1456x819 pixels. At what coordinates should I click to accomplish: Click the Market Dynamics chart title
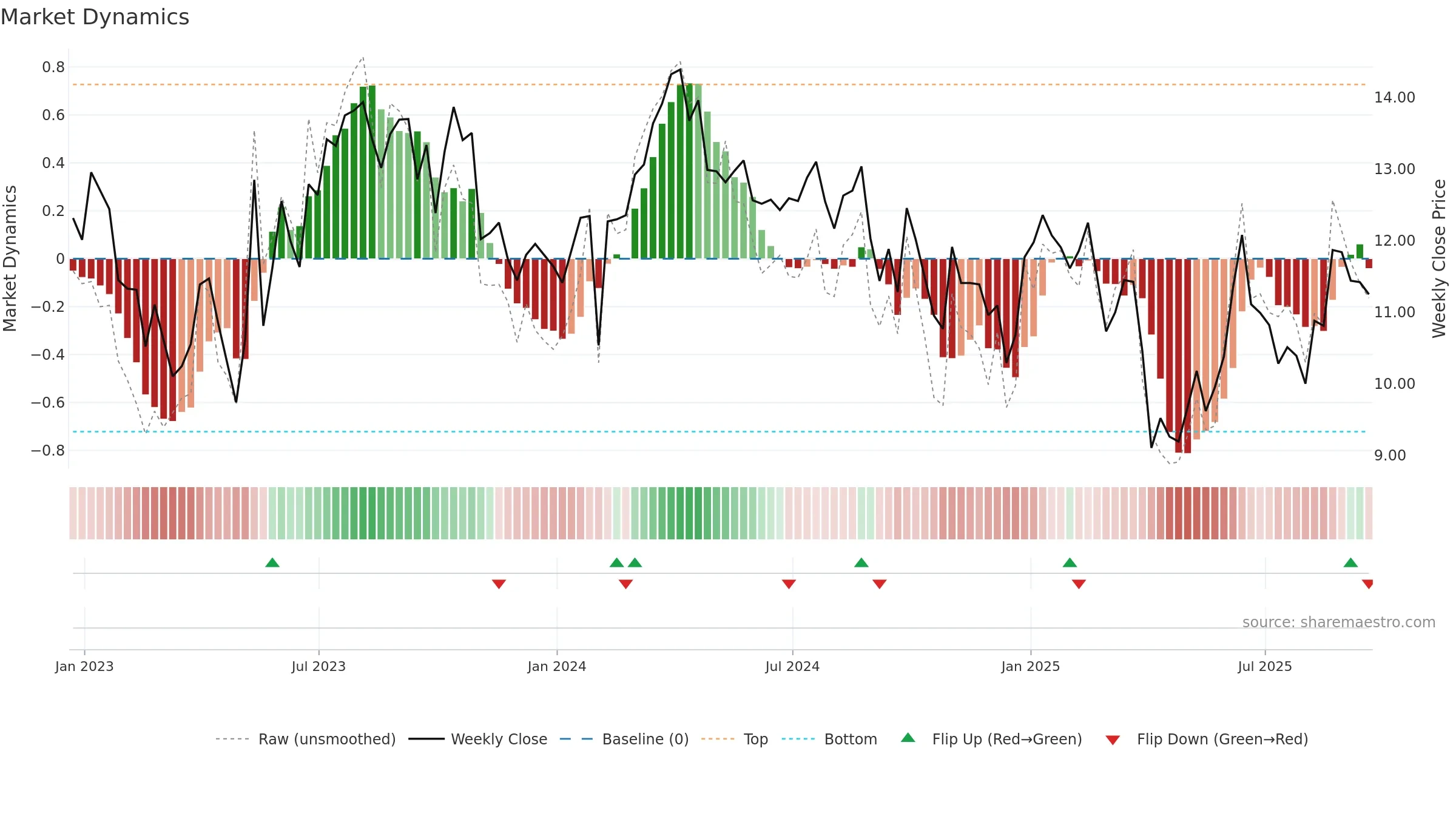pos(95,17)
